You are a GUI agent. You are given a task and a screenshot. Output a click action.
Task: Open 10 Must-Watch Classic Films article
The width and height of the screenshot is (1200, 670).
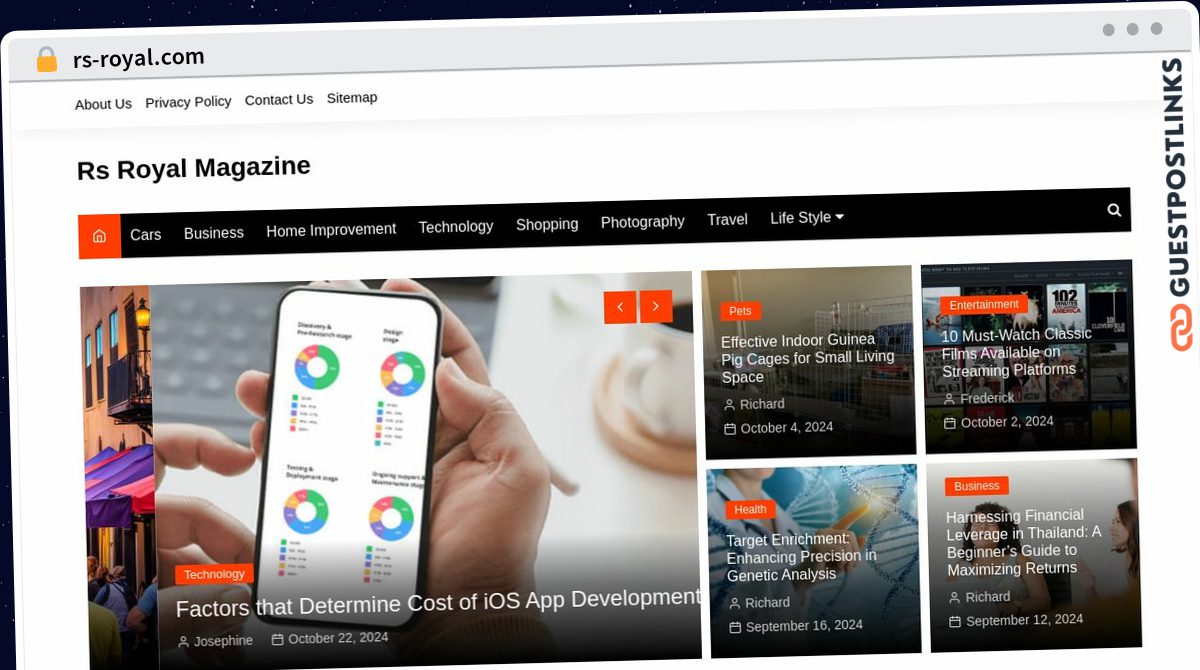(1016, 352)
